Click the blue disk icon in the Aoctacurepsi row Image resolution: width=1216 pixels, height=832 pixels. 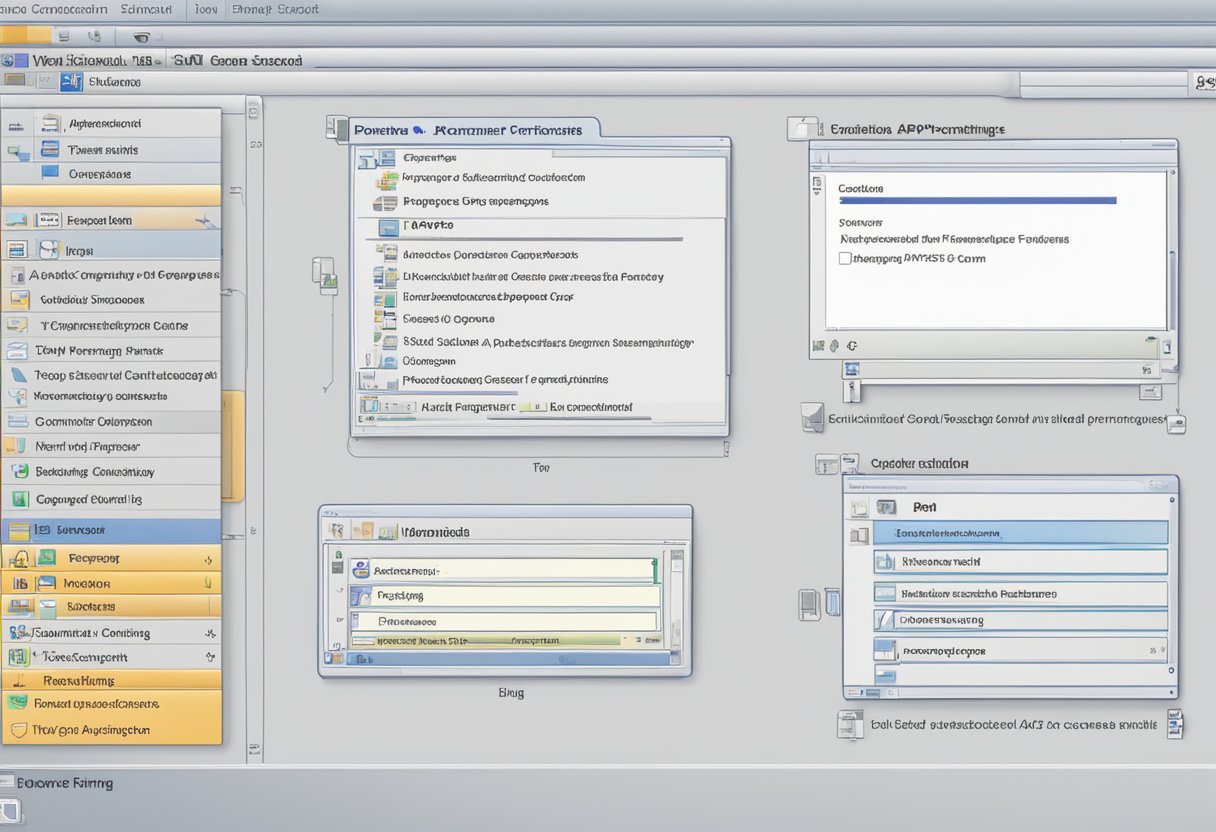click(362, 571)
